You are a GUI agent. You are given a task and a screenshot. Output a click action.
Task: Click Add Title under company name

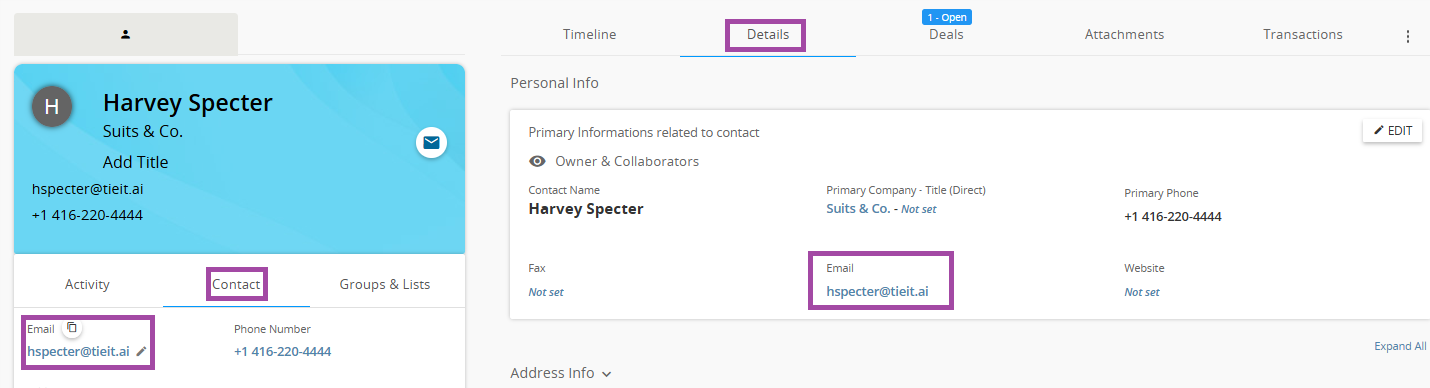[x=136, y=162]
